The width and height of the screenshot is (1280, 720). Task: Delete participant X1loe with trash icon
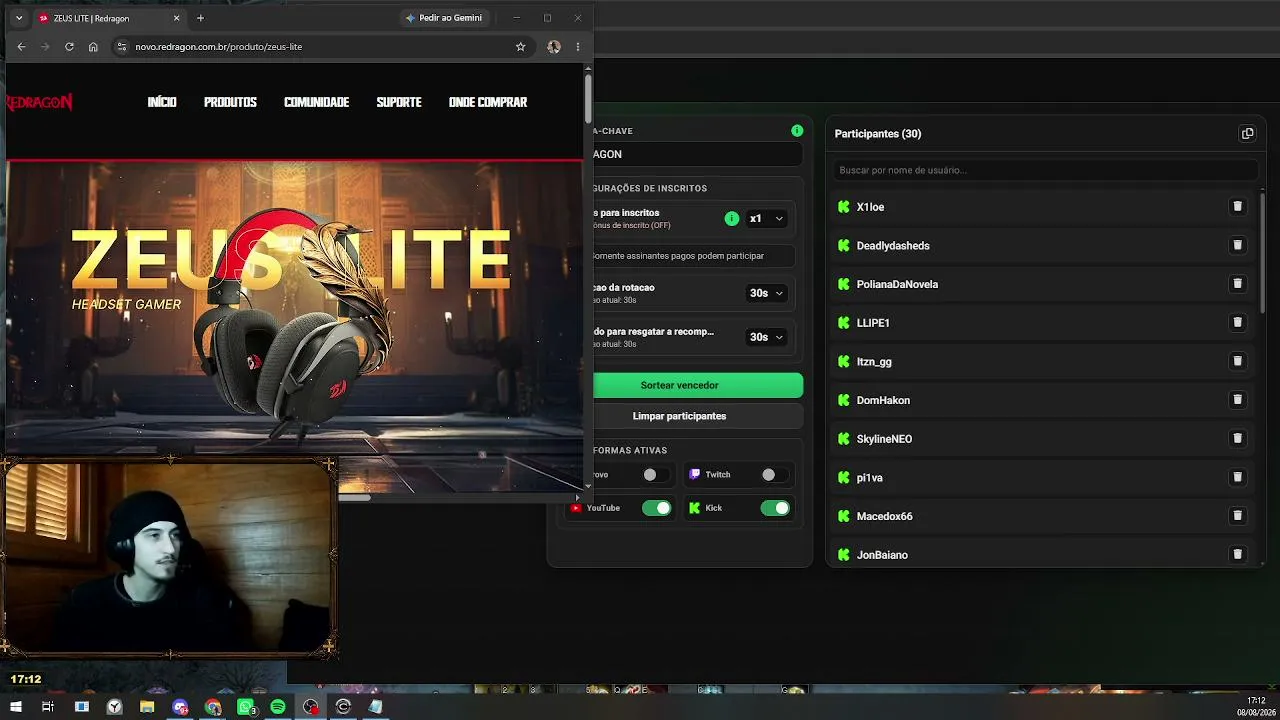pos(1237,207)
